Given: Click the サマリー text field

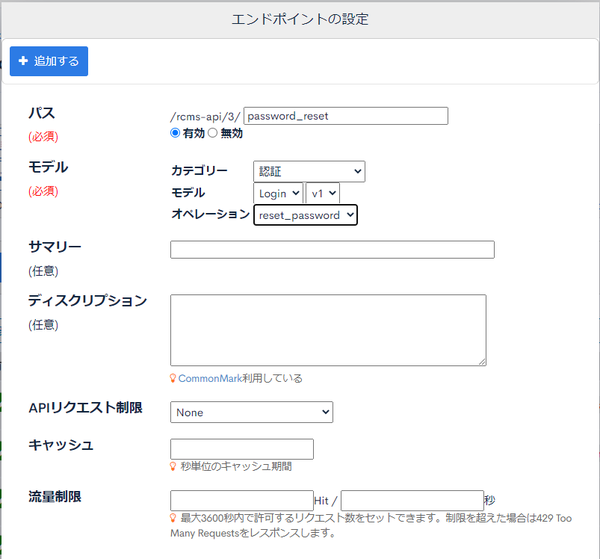Looking at the screenshot, I should [333, 249].
